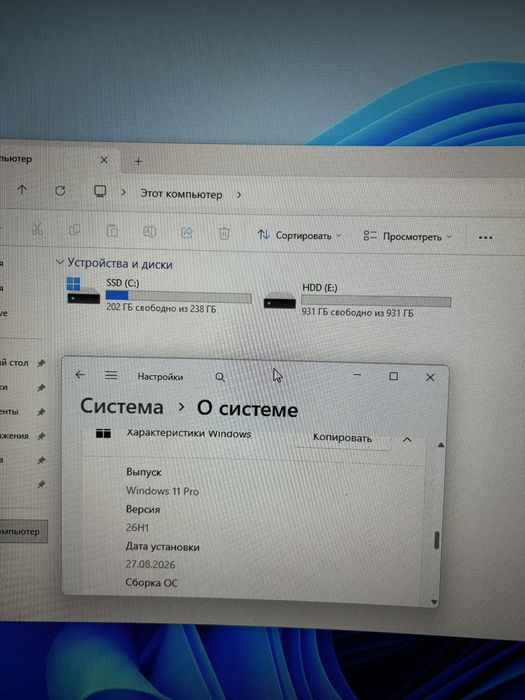Click '931 ГБ свободно из 931 ГБ' text
Screen dimensions: 525x700
357,312
